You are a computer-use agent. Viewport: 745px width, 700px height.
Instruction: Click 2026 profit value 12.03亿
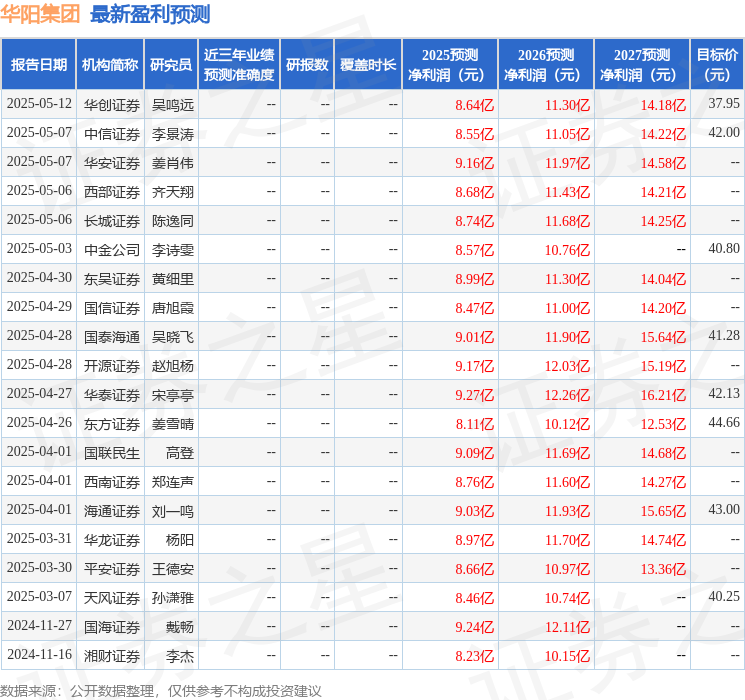(x=567, y=366)
